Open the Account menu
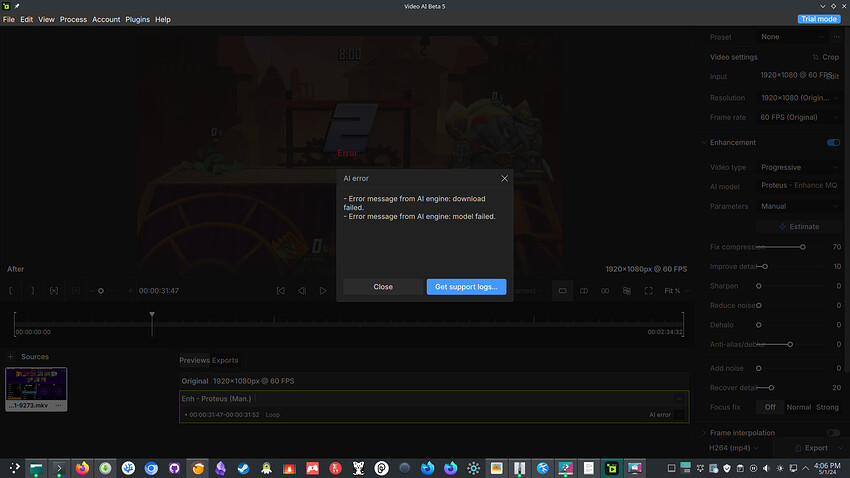850x478 pixels. click(106, 20)
